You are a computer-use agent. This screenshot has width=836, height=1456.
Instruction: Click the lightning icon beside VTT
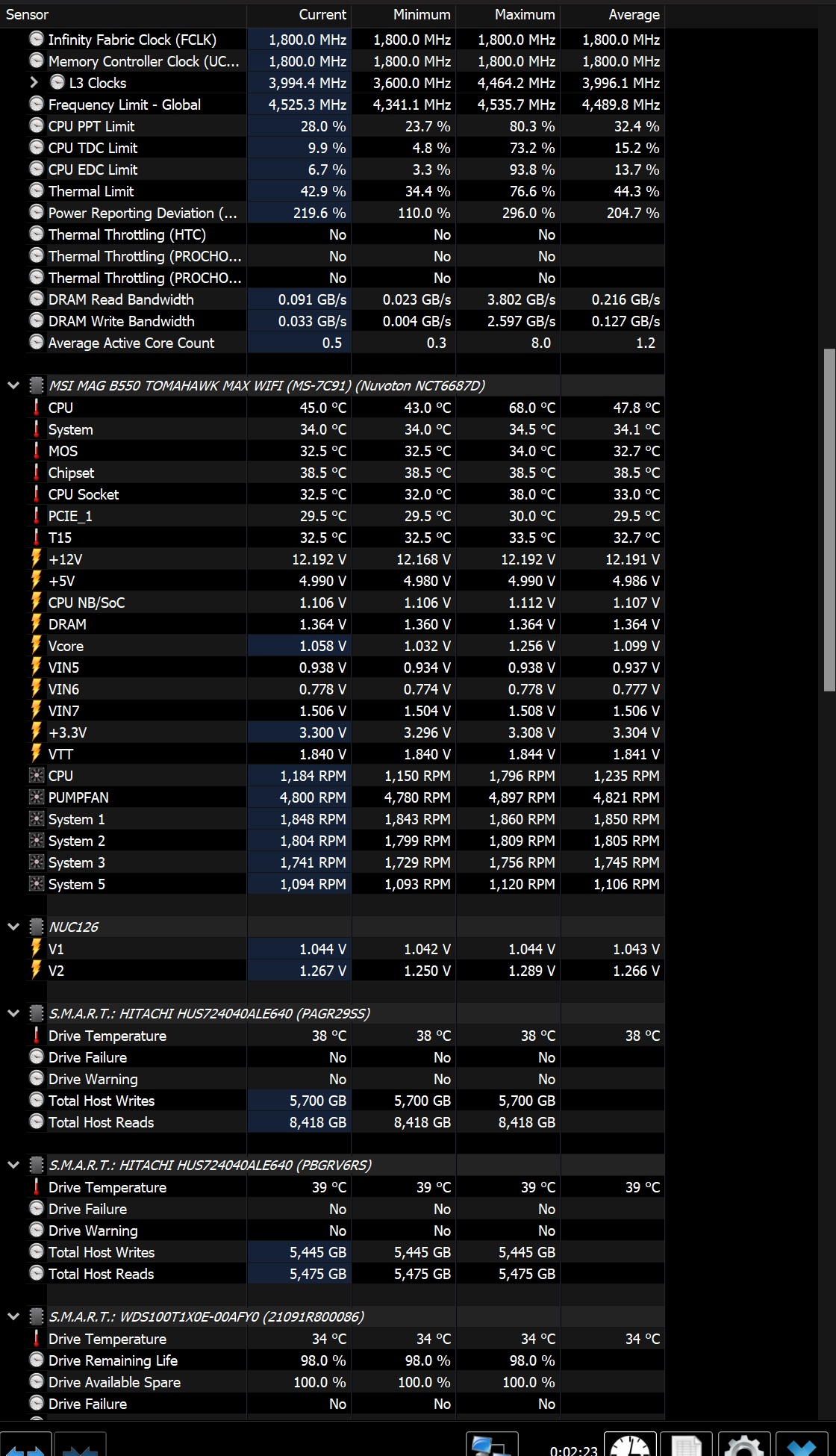pyautogui.click(x=37, y=753)
